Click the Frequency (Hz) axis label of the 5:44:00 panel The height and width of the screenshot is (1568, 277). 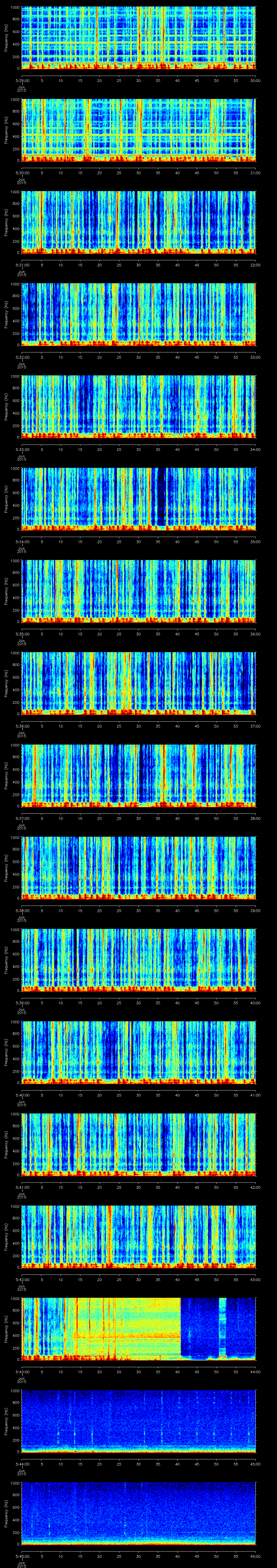click(6, 1421)
